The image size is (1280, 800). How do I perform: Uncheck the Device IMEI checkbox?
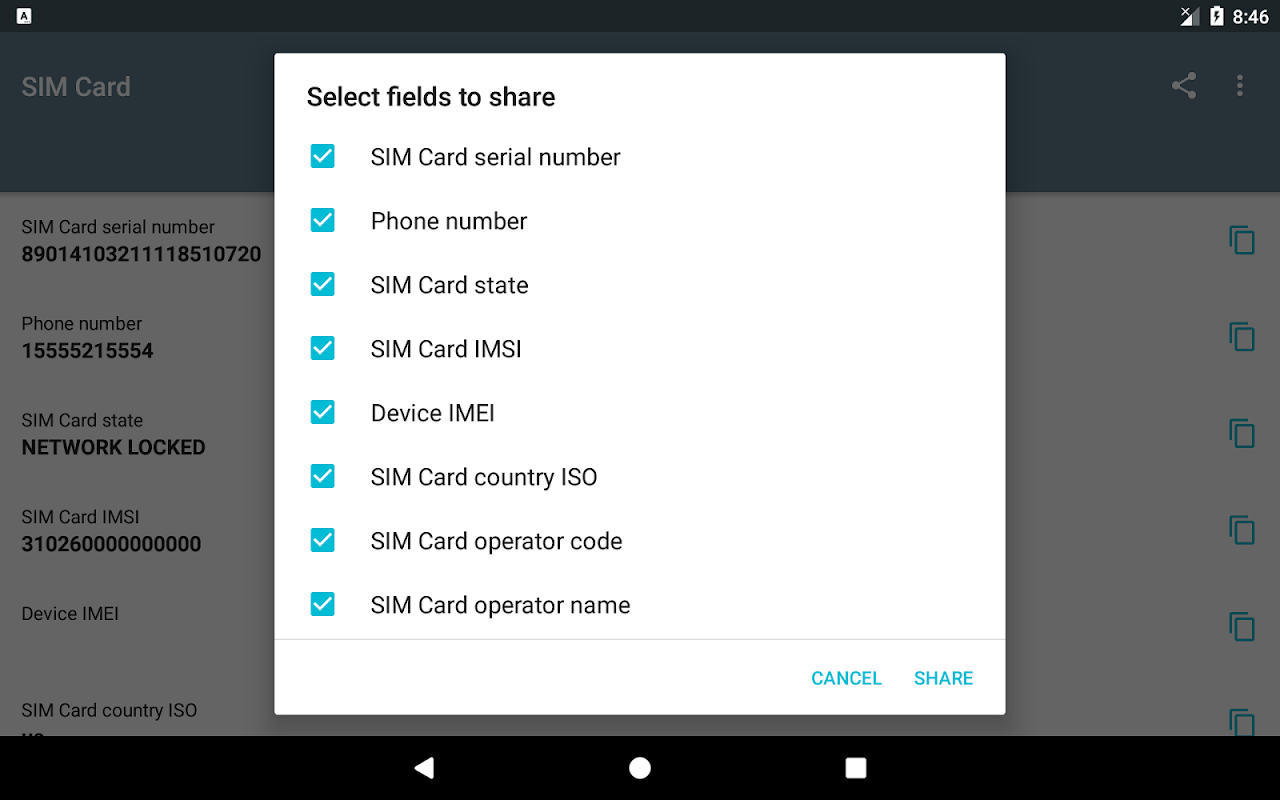tap(322, 412)
